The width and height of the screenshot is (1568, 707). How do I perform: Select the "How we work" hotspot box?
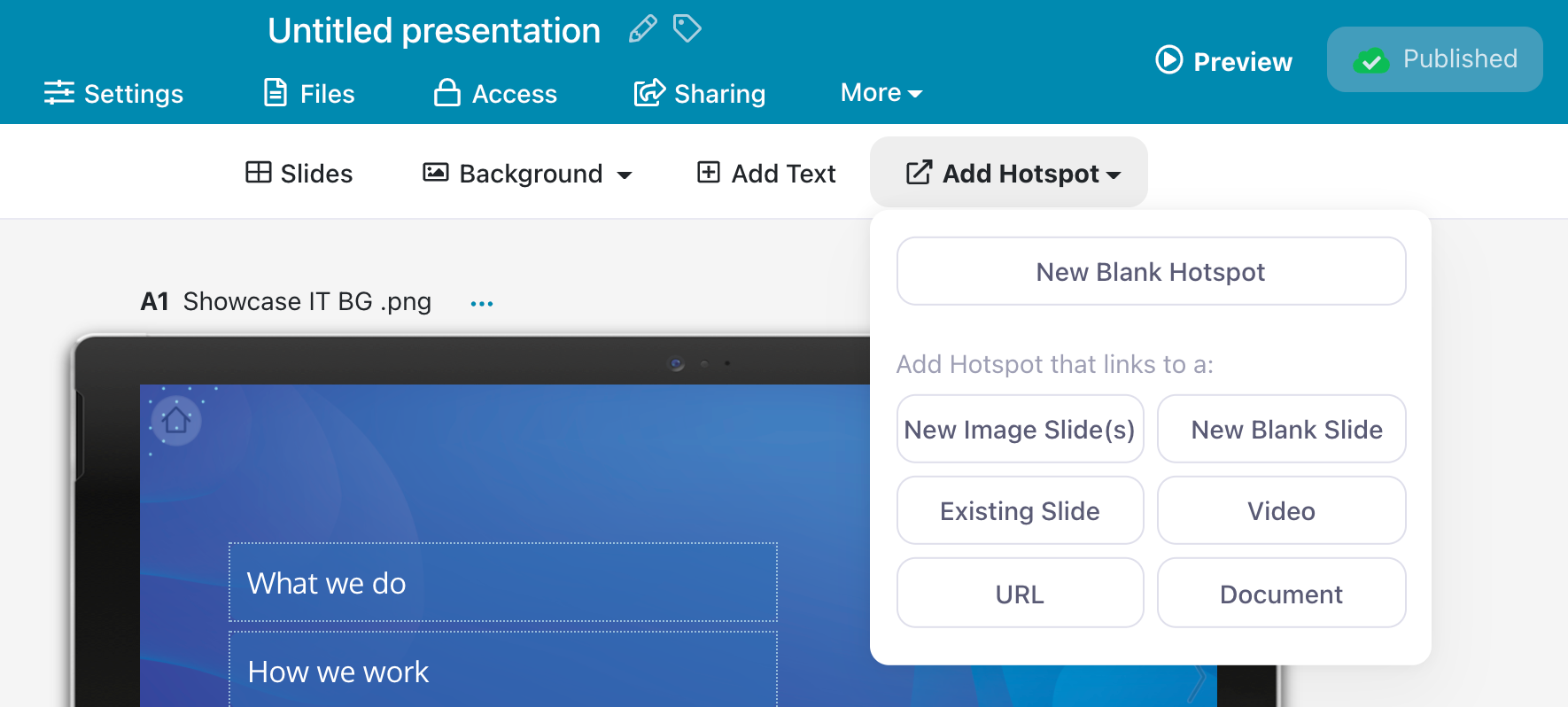[503, 670]
